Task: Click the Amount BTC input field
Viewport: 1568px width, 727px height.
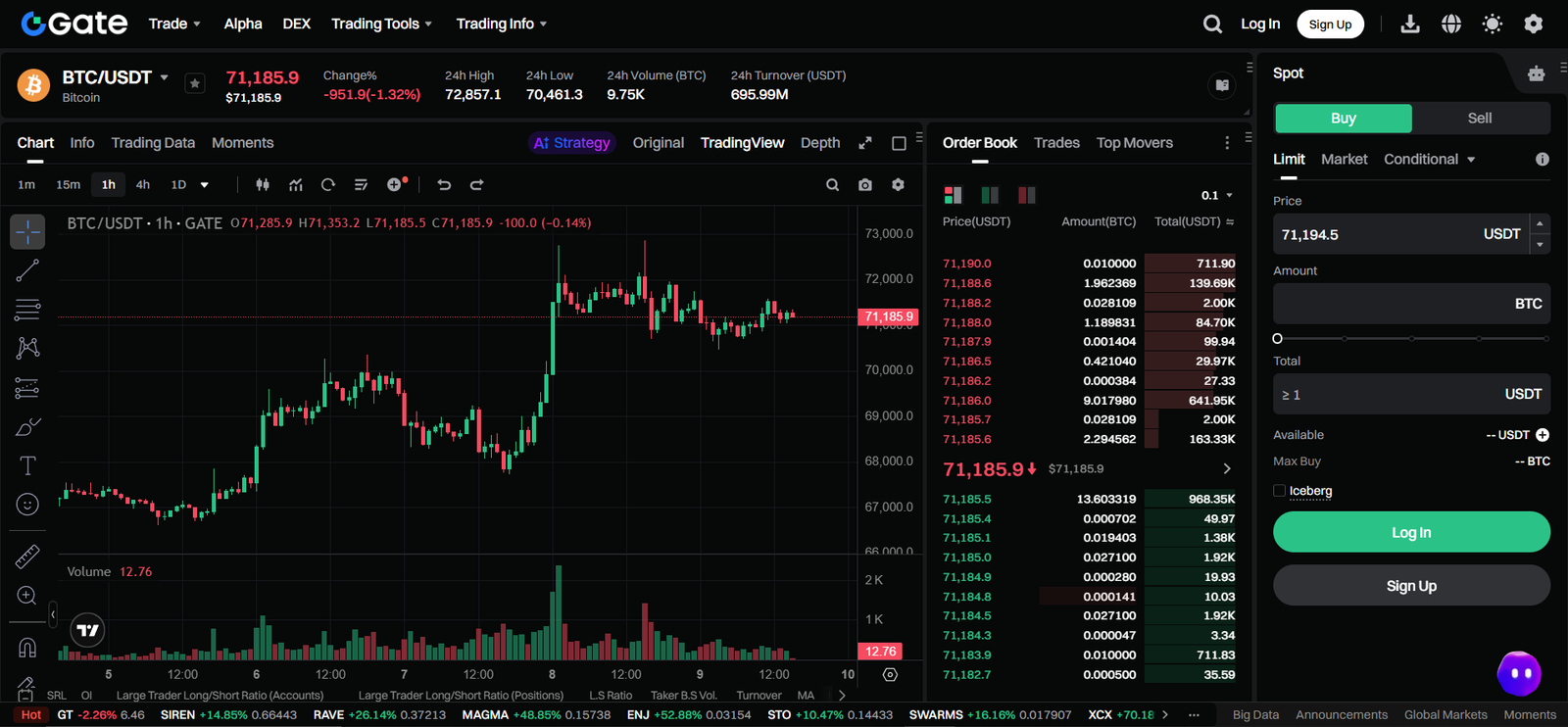Action: (1411, 304)
